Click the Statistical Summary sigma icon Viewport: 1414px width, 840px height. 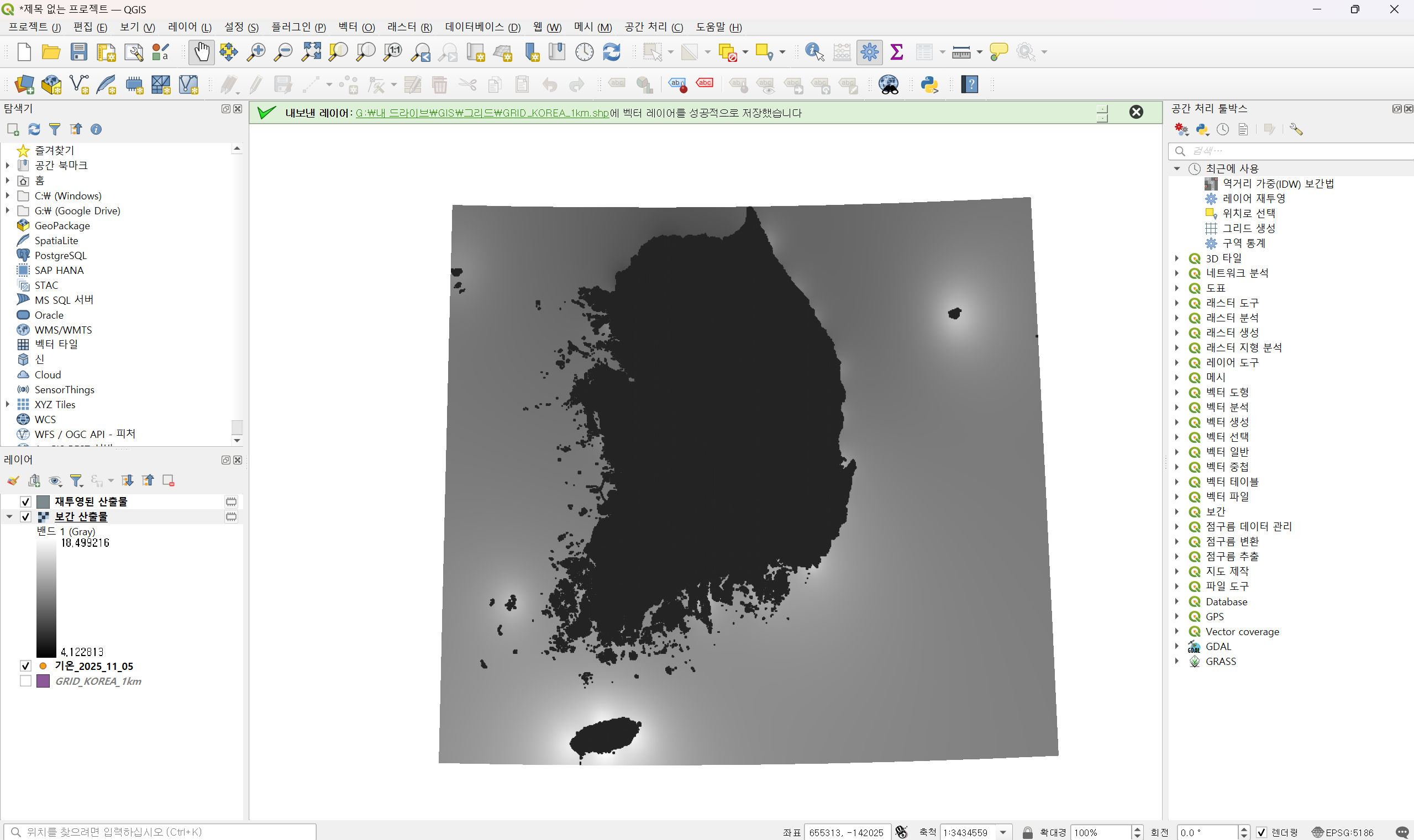click(896, 52)
